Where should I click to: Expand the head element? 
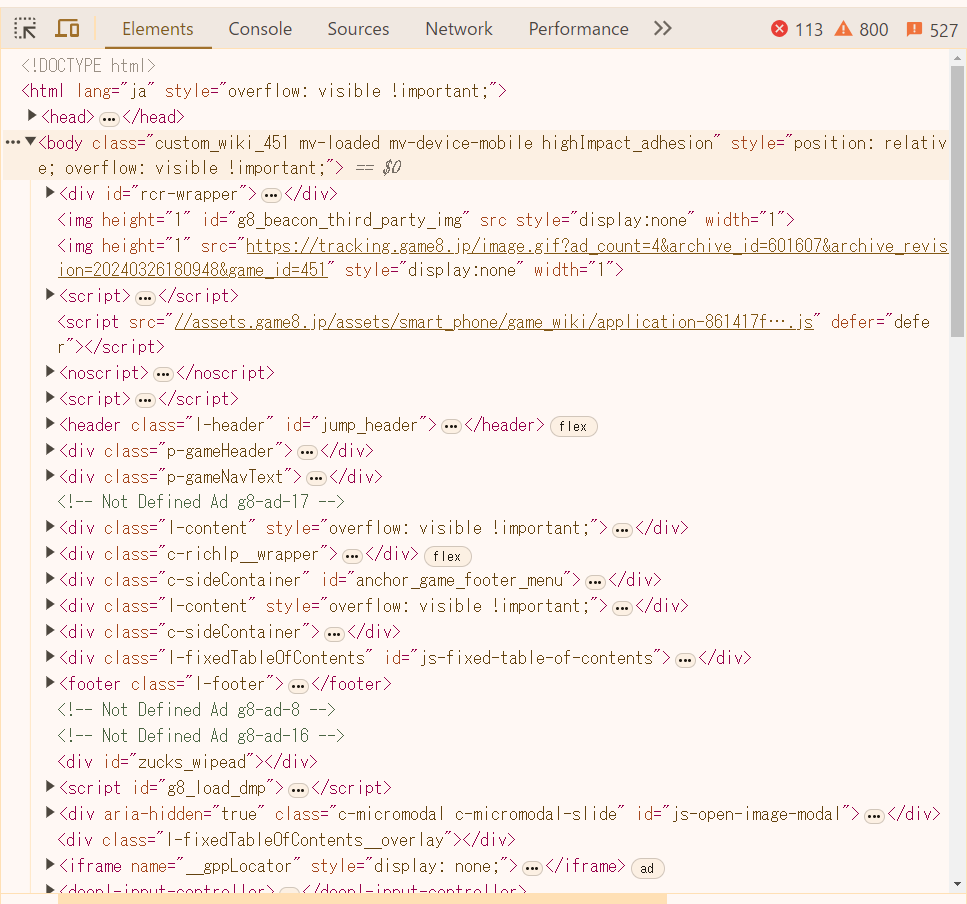pyautogui.click(x=31, y=115)
